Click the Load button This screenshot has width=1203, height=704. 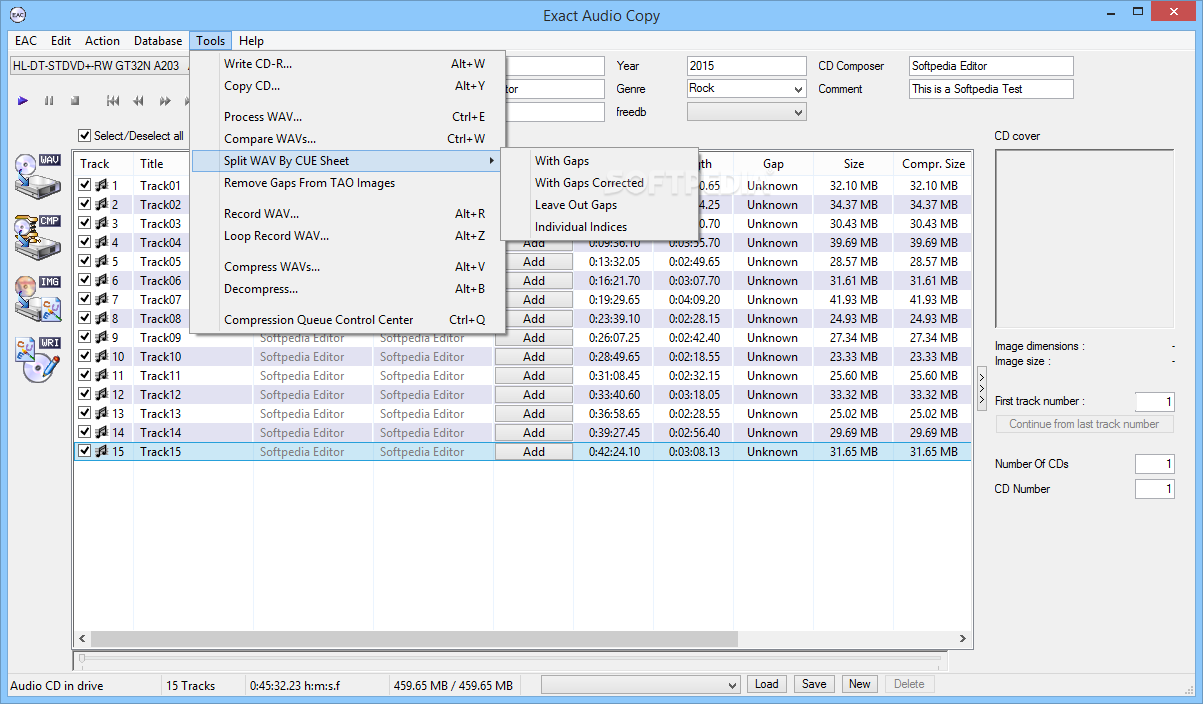[x=767, y=684]
